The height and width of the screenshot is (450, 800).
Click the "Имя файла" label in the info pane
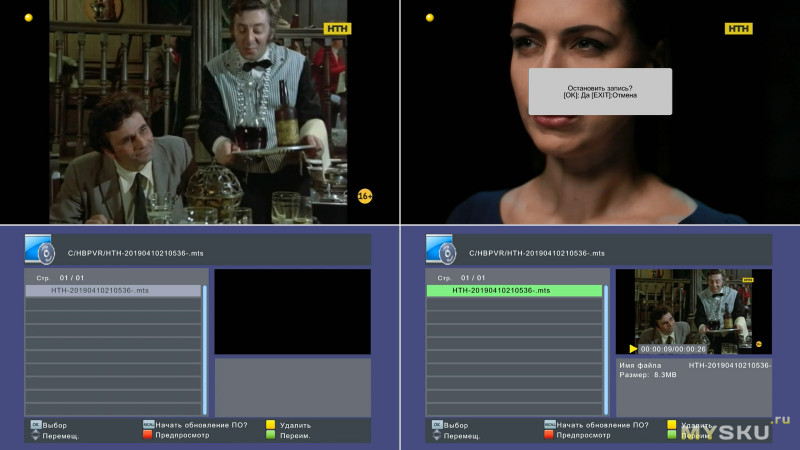click(640, 365)
